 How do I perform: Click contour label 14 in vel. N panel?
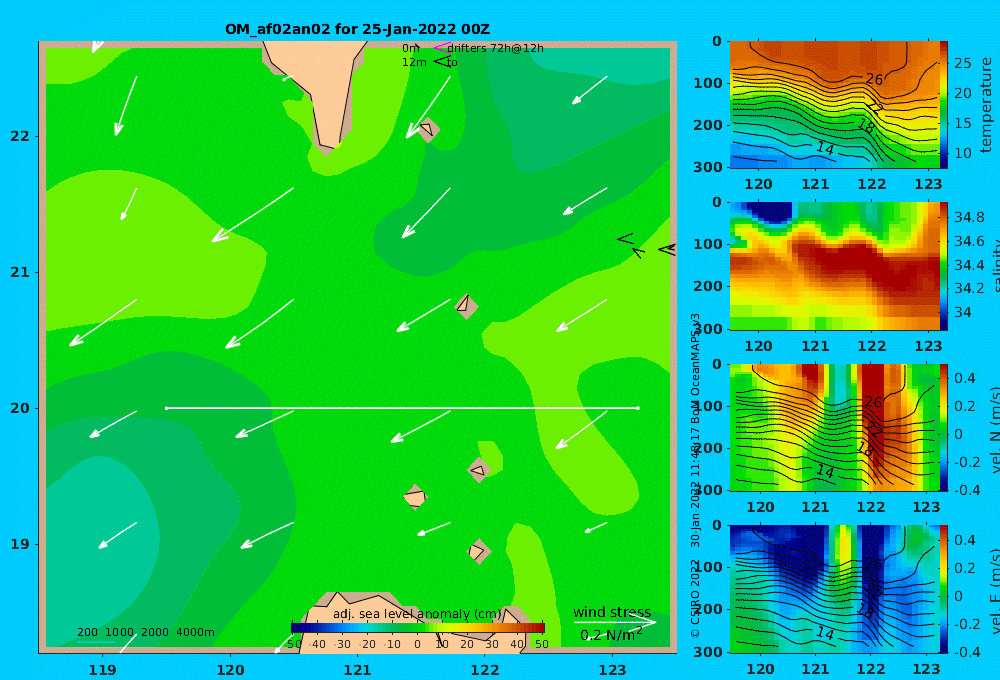825,471
